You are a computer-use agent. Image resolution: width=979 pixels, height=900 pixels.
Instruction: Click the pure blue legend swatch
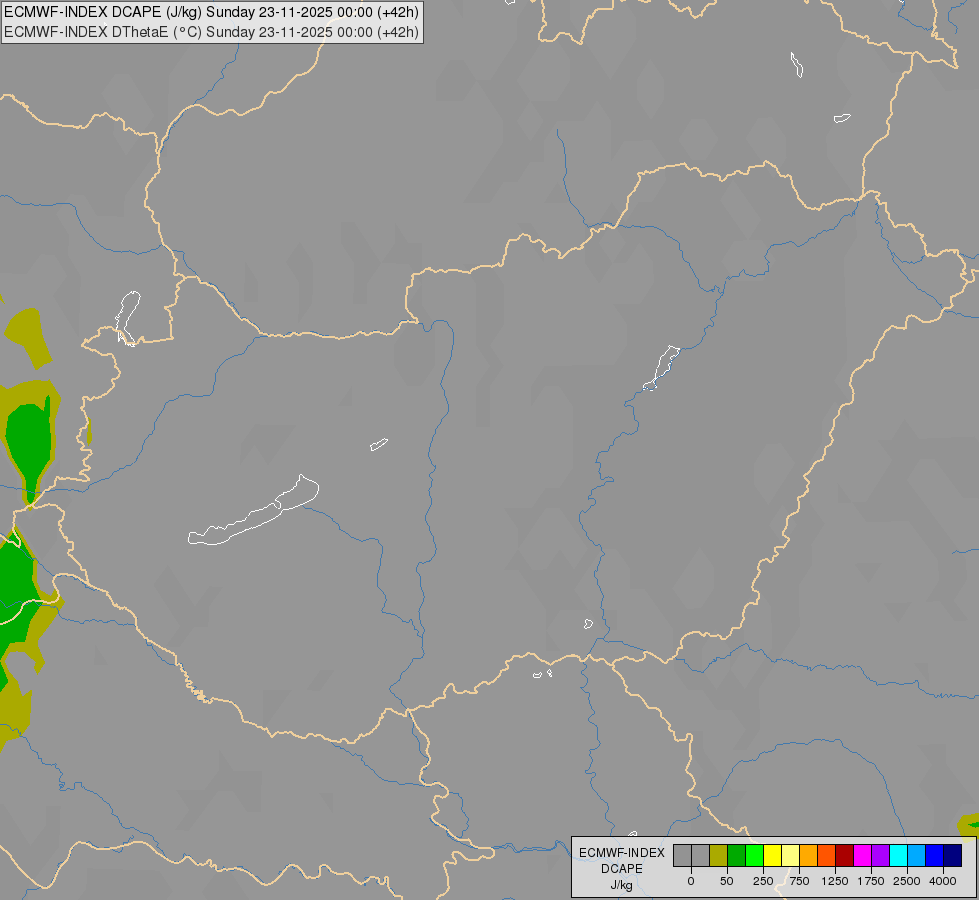pyautogui.click(x=935, y=856)
